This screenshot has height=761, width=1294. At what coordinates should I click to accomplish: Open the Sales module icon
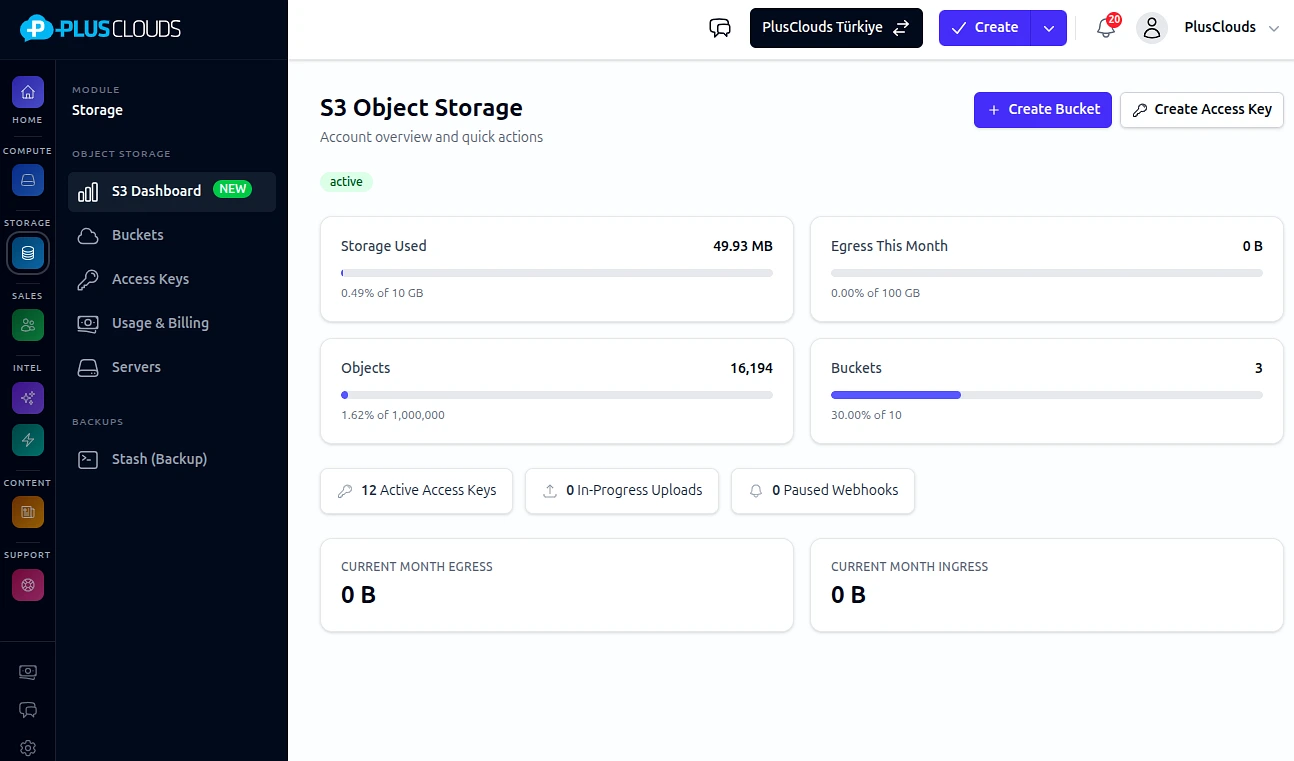(x=28, y=325)
